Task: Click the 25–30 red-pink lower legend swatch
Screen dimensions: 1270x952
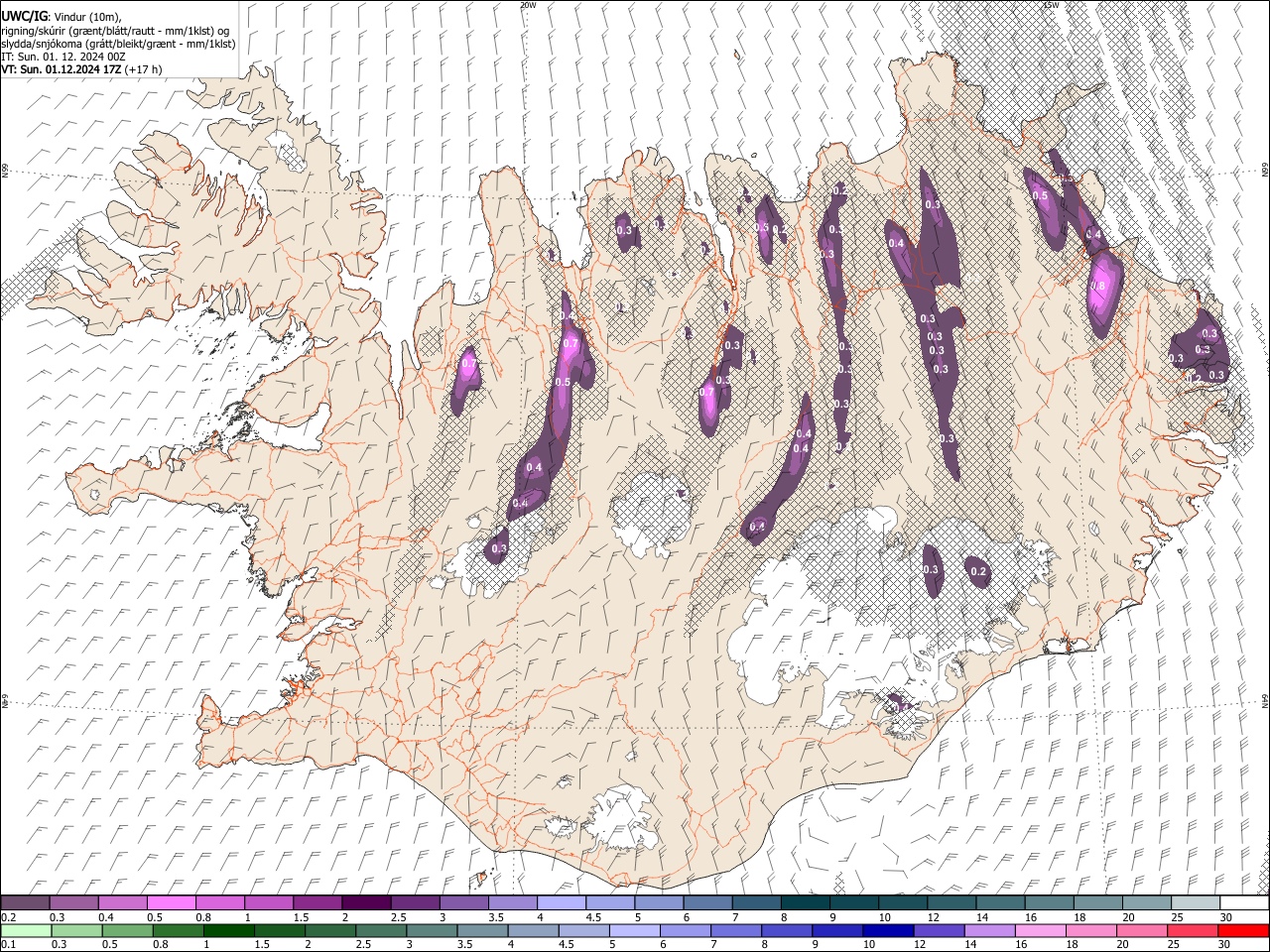Action: 1192,930
